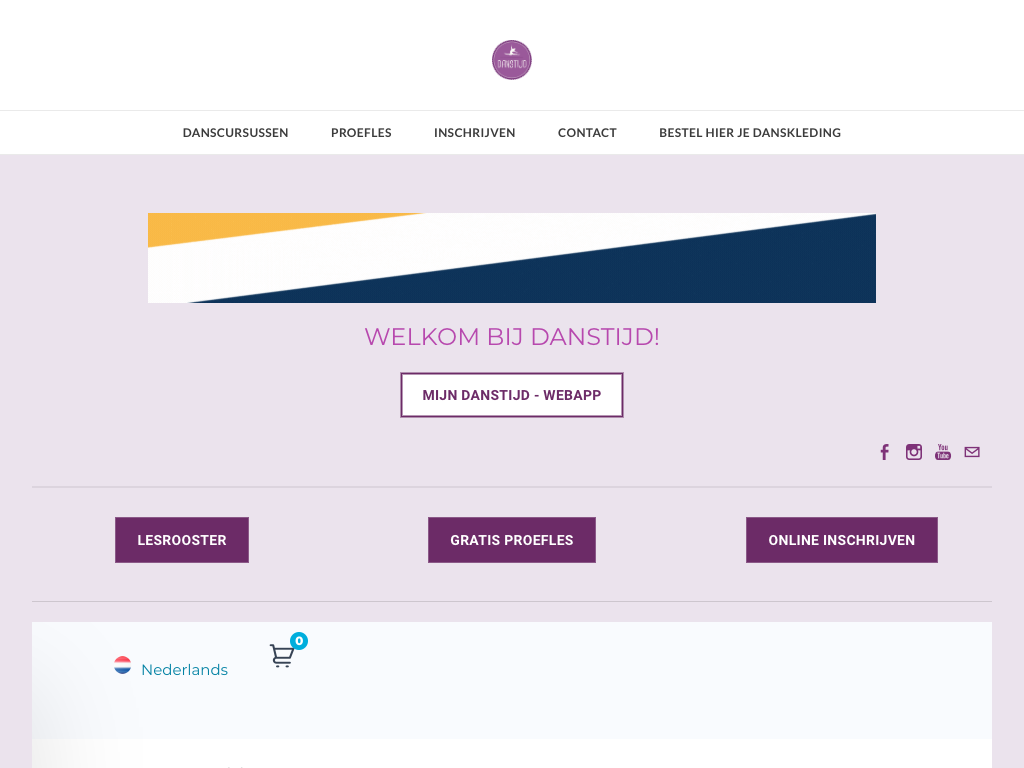Click the Dutch flag icon
The width and height of the screenshot is (1024, 768).
pyautogui.click(x=122, y=665)
